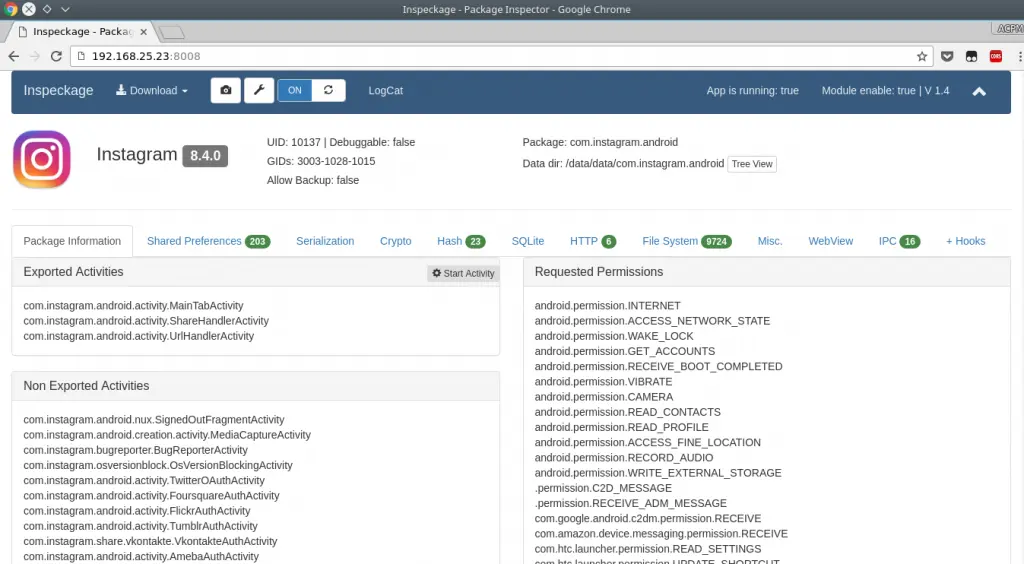Click the Chrome icon in title bar
Screen dimensions: 1024x564
[x=10, y=9]
